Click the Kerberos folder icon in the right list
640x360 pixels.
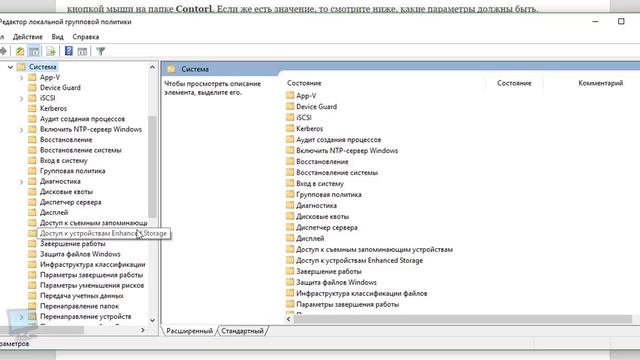coord(290,129)
